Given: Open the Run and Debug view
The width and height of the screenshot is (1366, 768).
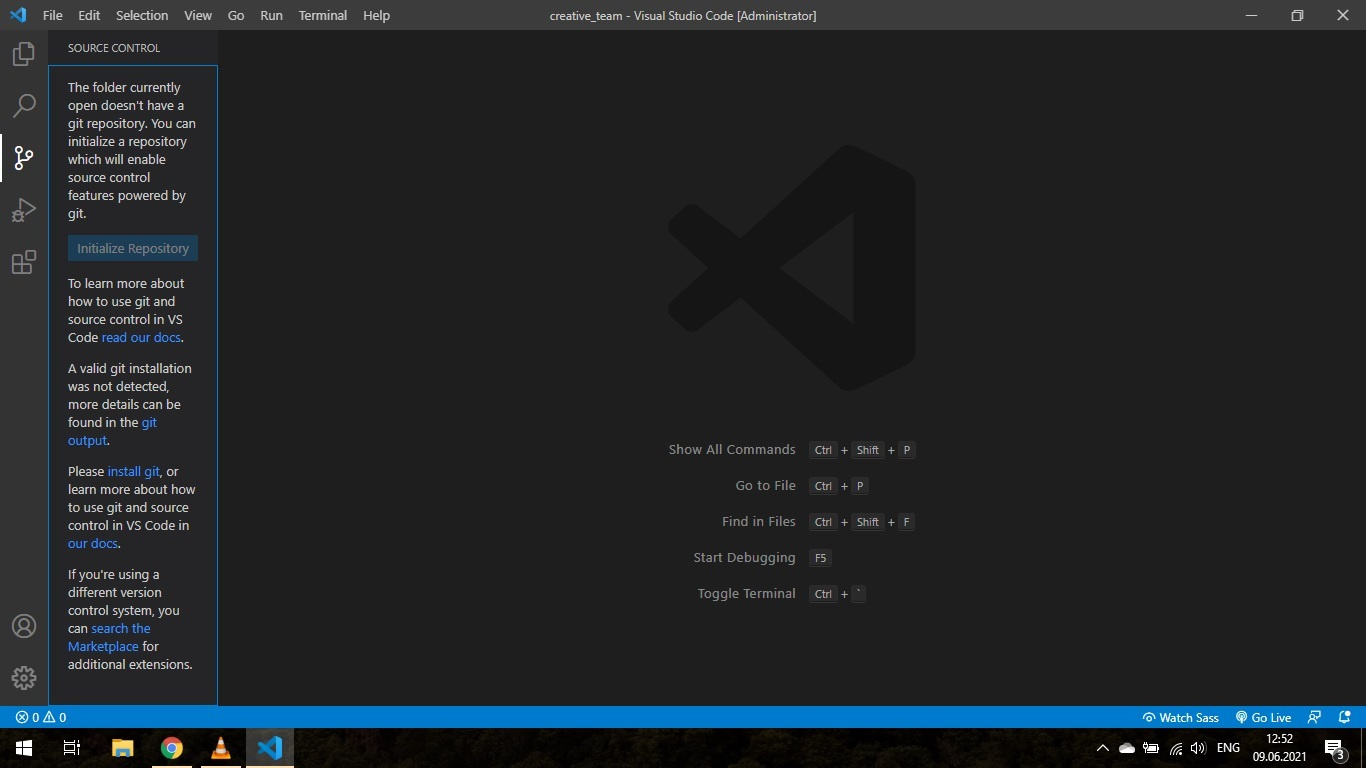Looking at the screenshot, I should [23, 210].
